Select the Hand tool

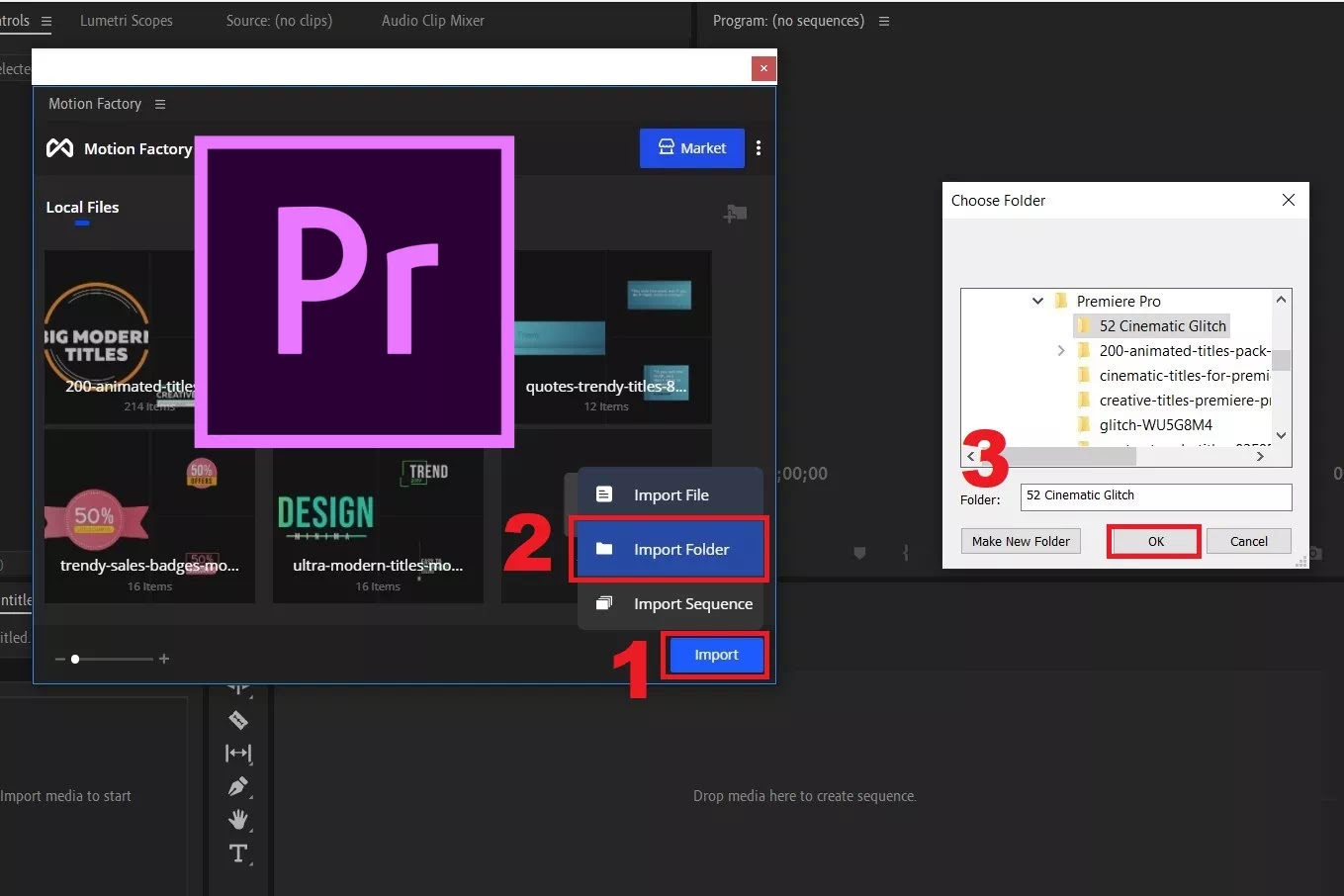238,819
